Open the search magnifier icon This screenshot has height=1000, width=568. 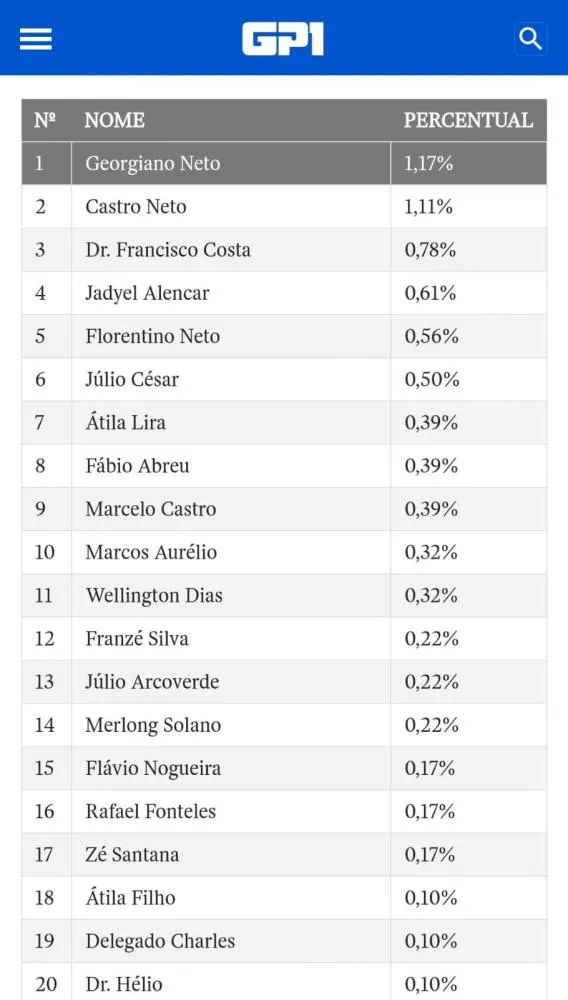tap(530, 40)
